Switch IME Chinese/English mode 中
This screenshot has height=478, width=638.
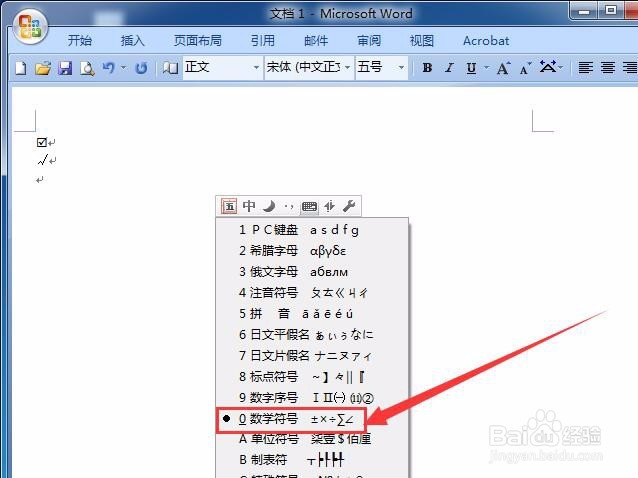pos(249,206)
